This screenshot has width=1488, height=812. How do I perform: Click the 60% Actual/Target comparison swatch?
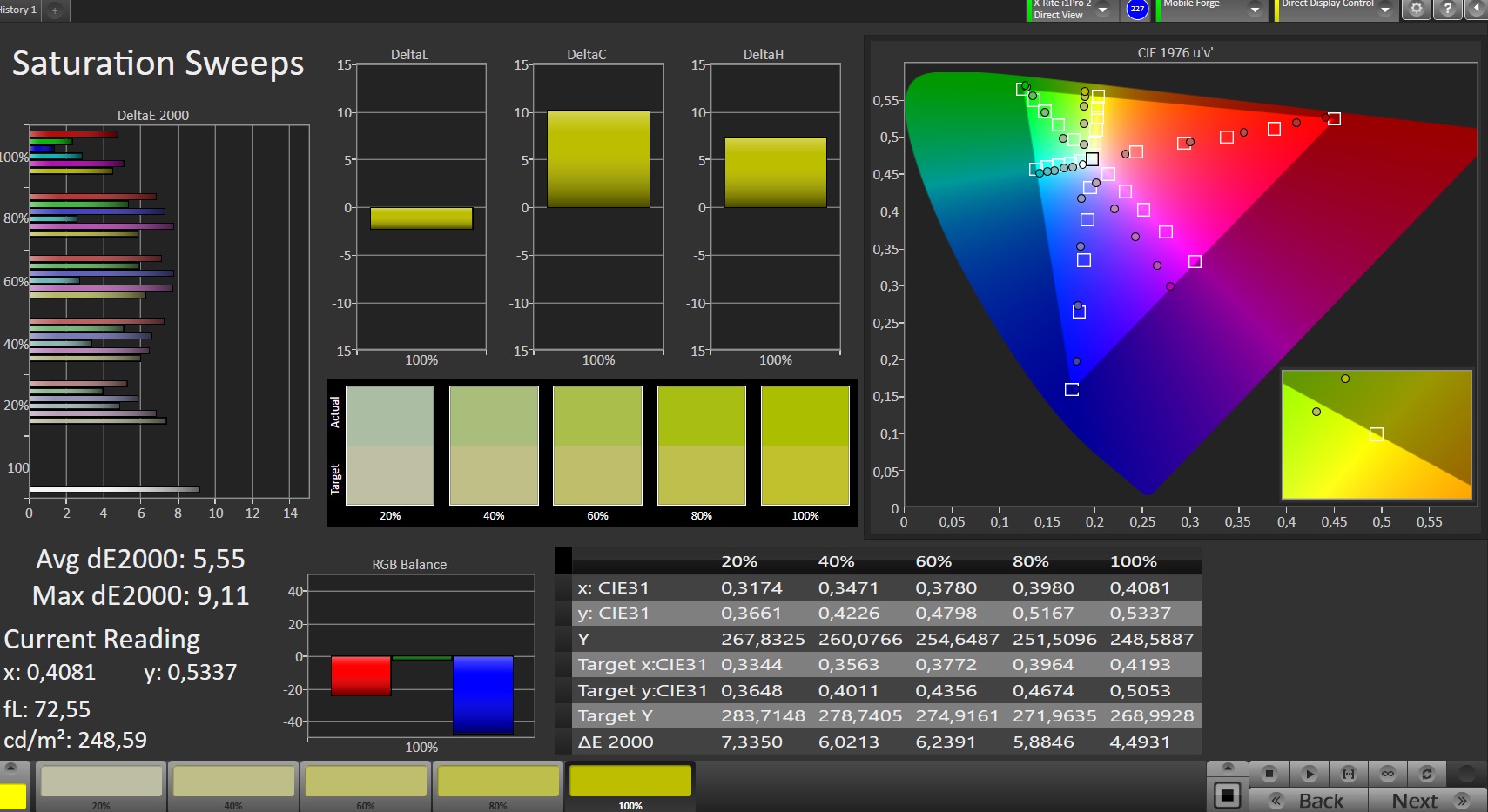[x=597, y=446]
